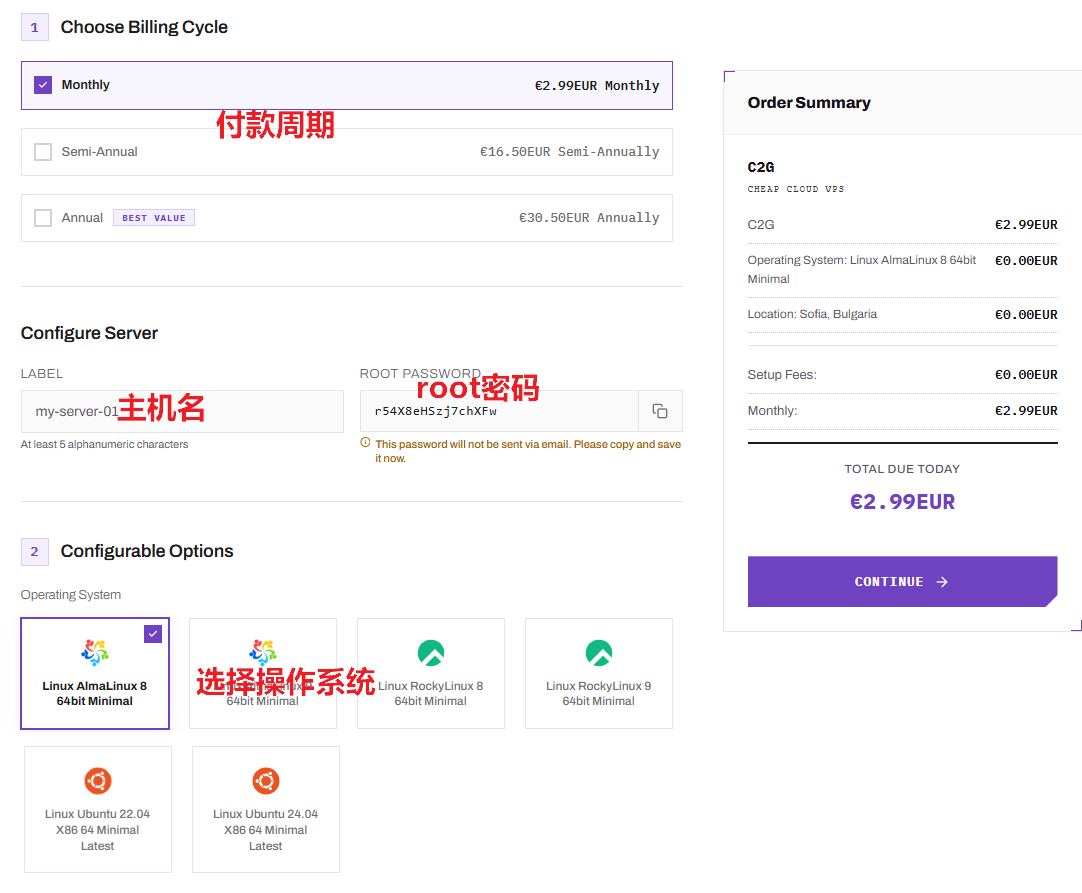1082x893 pixels.
Task: Toggle the AlmaLinux 8 selected checkmark
Action: point(153,634)
